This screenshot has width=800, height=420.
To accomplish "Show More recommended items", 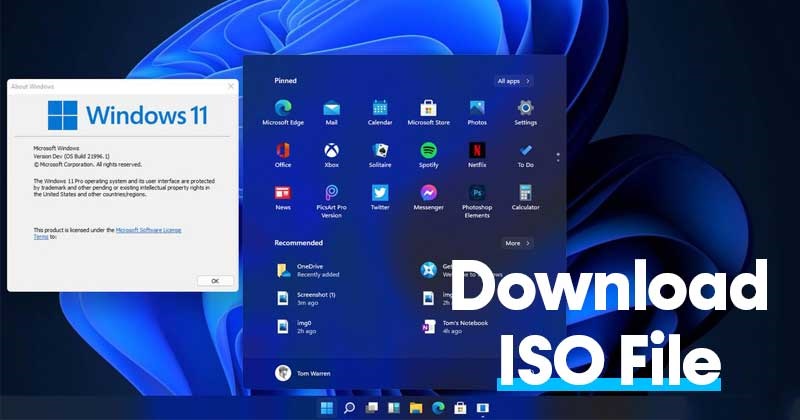I will coord(517,243).
